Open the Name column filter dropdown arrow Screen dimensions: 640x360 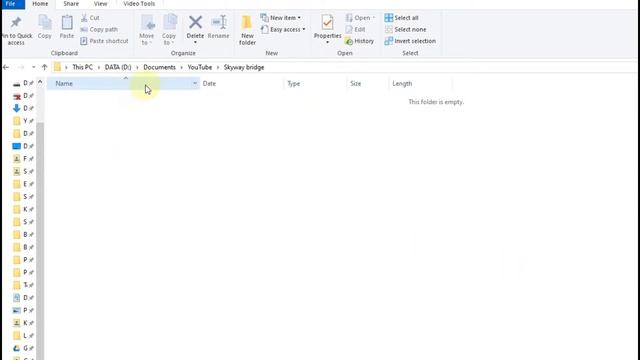[x=195, y=83]
